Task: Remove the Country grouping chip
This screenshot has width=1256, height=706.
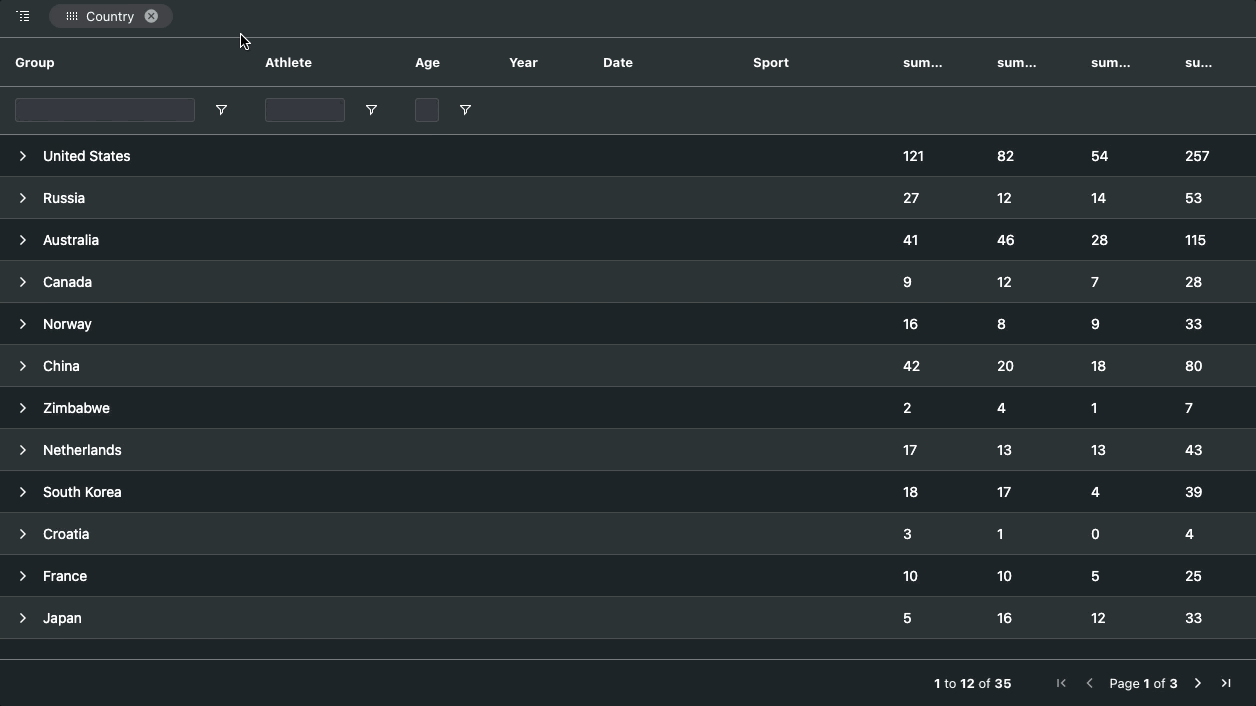Action: (x=151, y=16)
